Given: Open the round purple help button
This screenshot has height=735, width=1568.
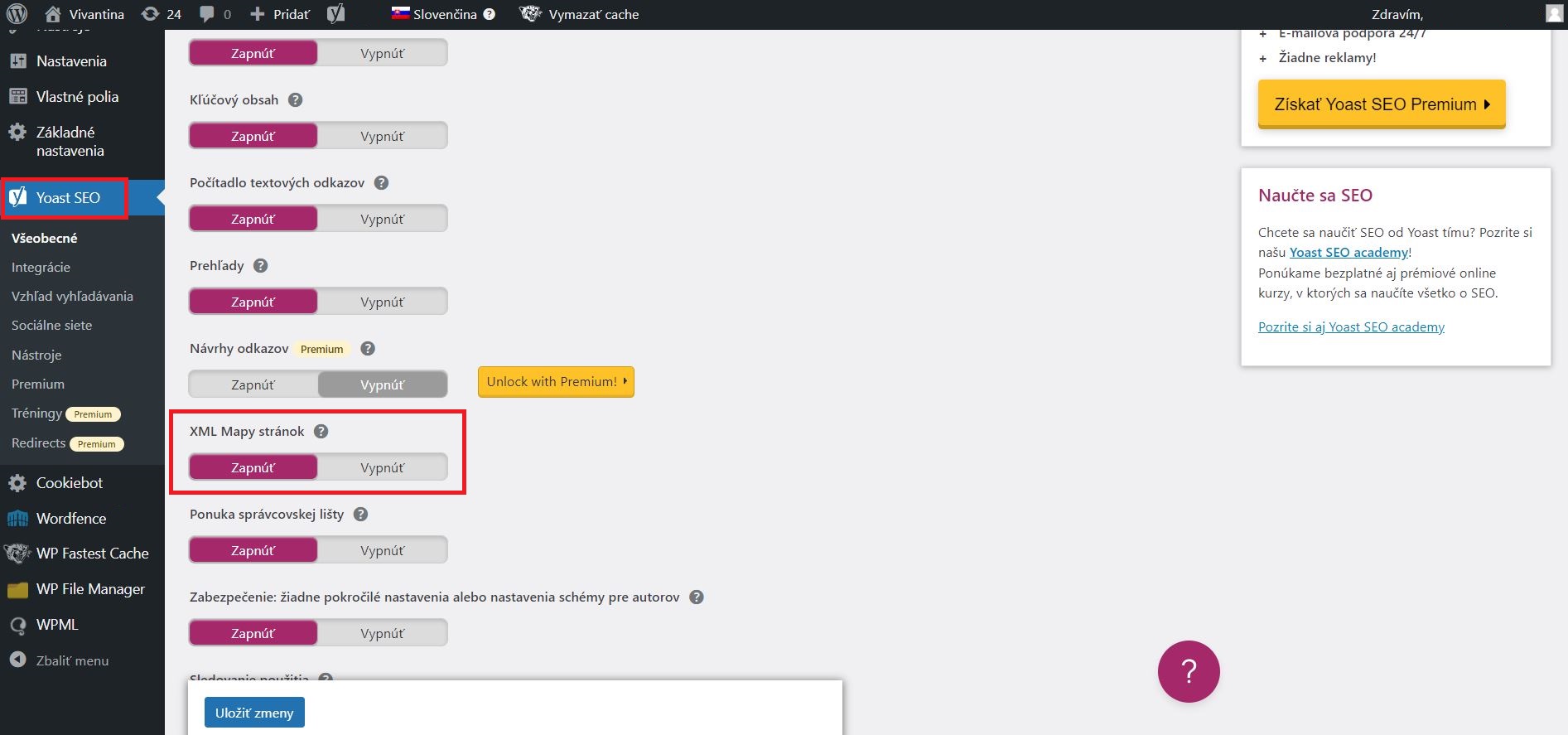Looking at the screenshot, I should [x=1189, y=671].
